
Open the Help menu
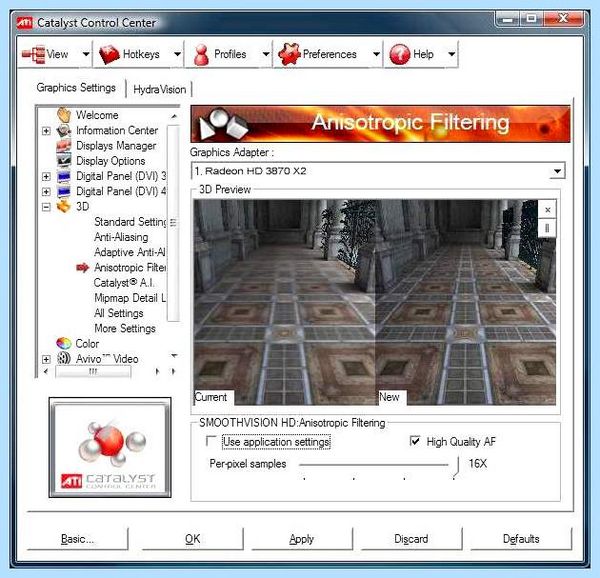point(423,54)
